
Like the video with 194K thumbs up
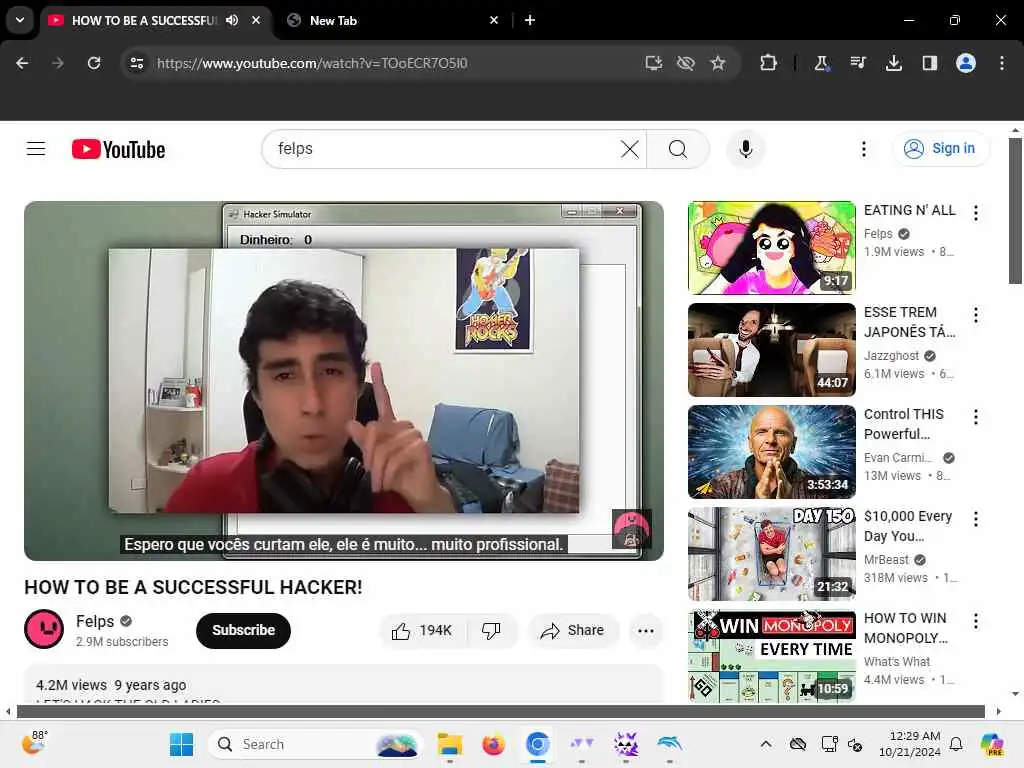(x=422, y=630)
